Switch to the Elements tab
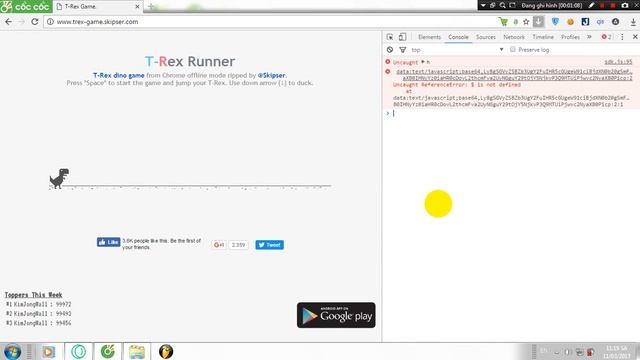 point(429,37)
